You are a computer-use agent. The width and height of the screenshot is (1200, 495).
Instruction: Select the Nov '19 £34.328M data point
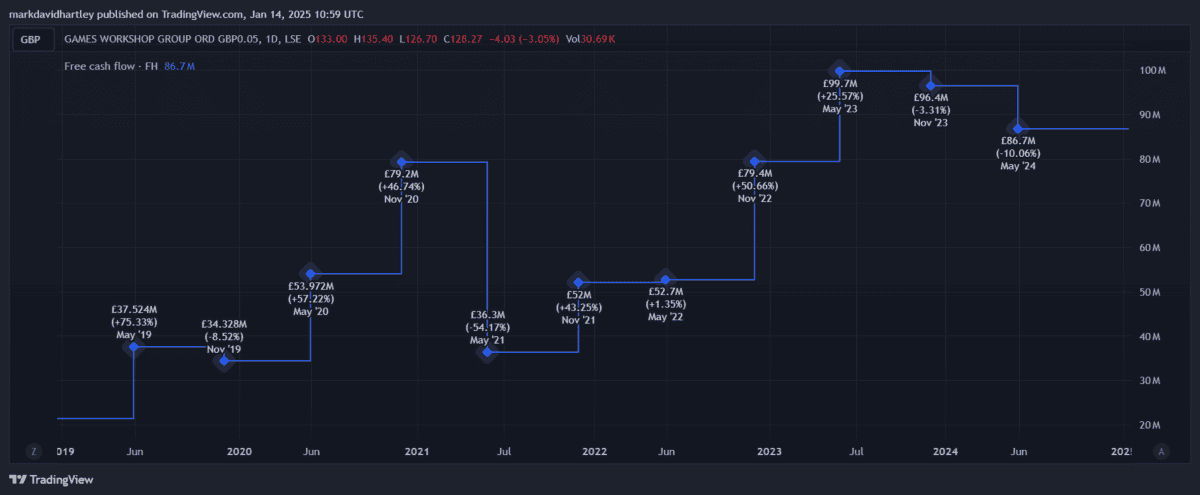coord(225,360)
